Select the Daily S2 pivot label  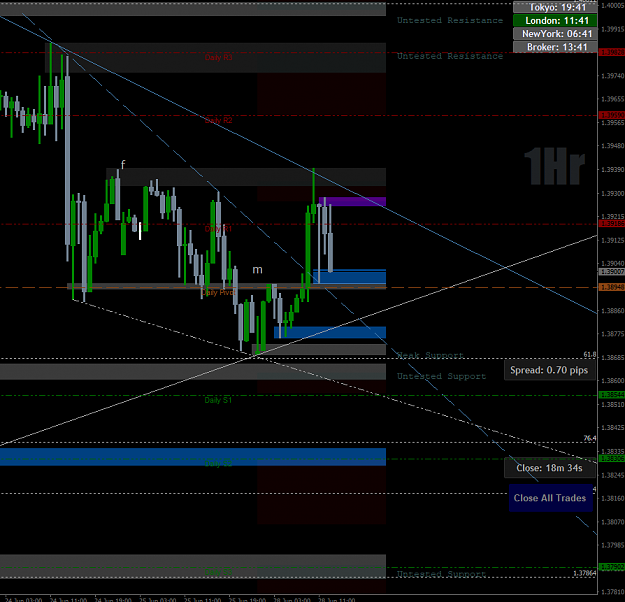pyautogui.click(x=218, y=464)
